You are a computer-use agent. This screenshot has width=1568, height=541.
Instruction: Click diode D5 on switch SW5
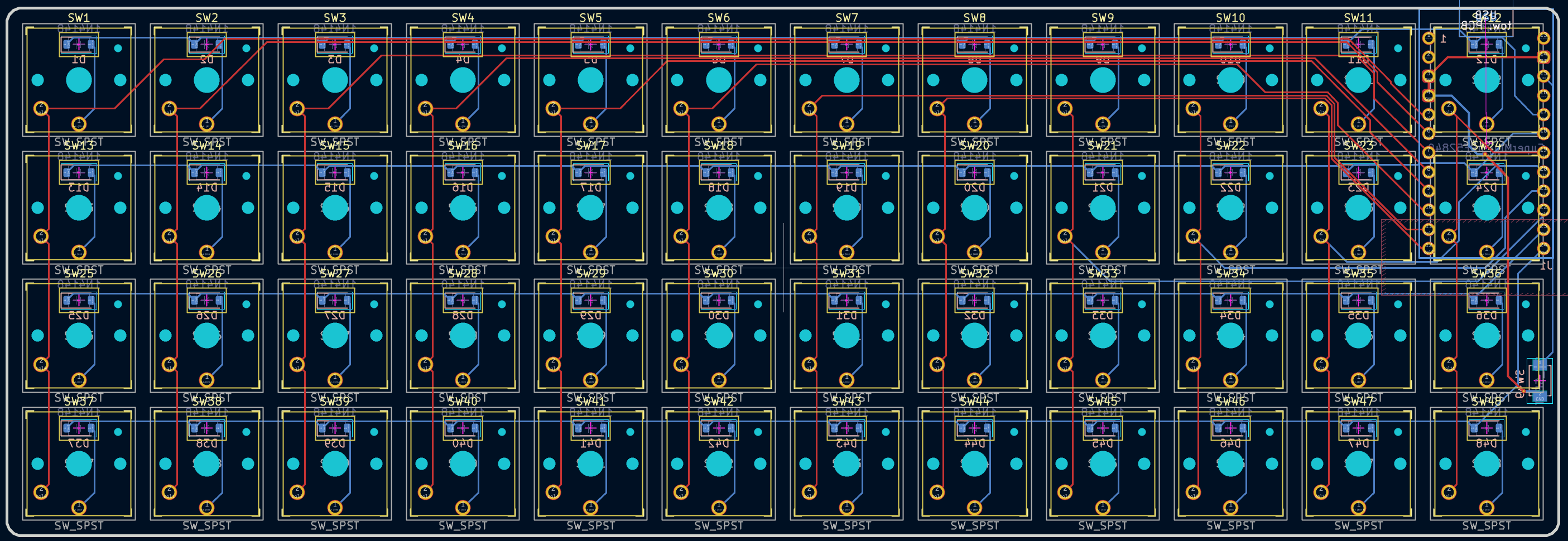pos(590,45)
